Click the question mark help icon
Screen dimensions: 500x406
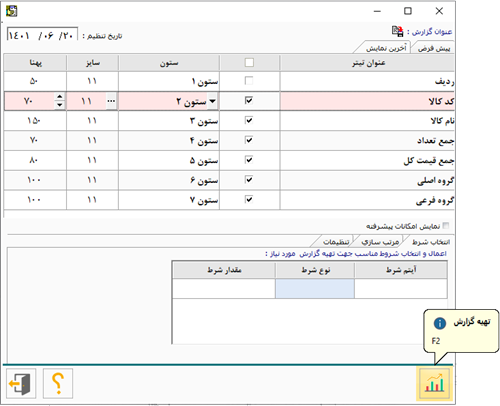(x=58, y=383)
